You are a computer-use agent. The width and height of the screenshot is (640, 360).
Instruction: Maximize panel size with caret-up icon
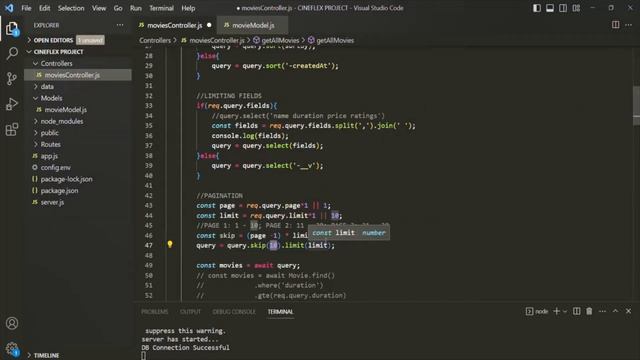615,311
